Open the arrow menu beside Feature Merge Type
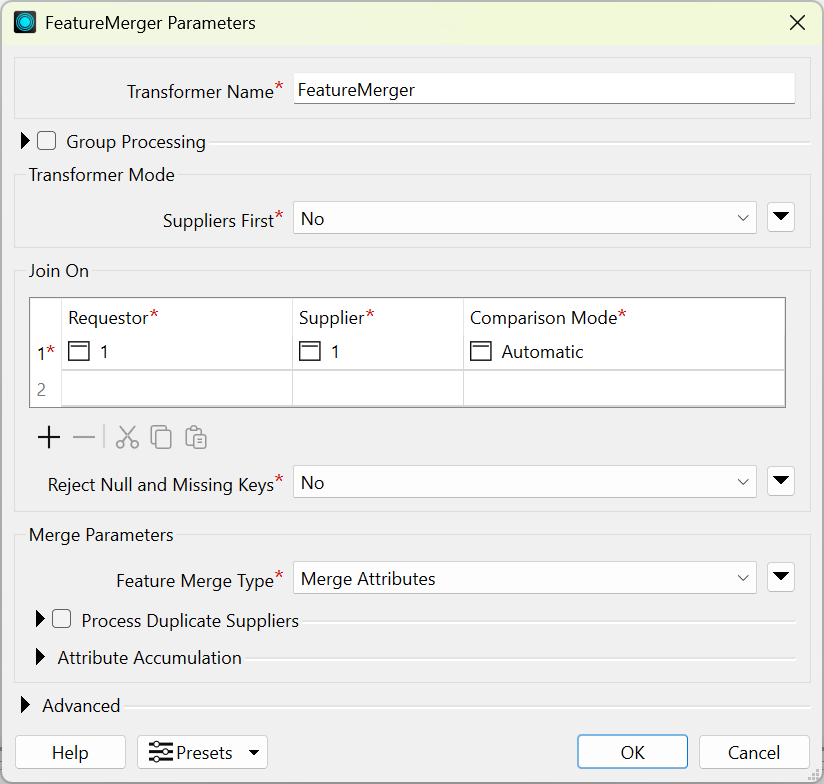The width and height of the screenshot is (824, 784). [x=781, y=577]
